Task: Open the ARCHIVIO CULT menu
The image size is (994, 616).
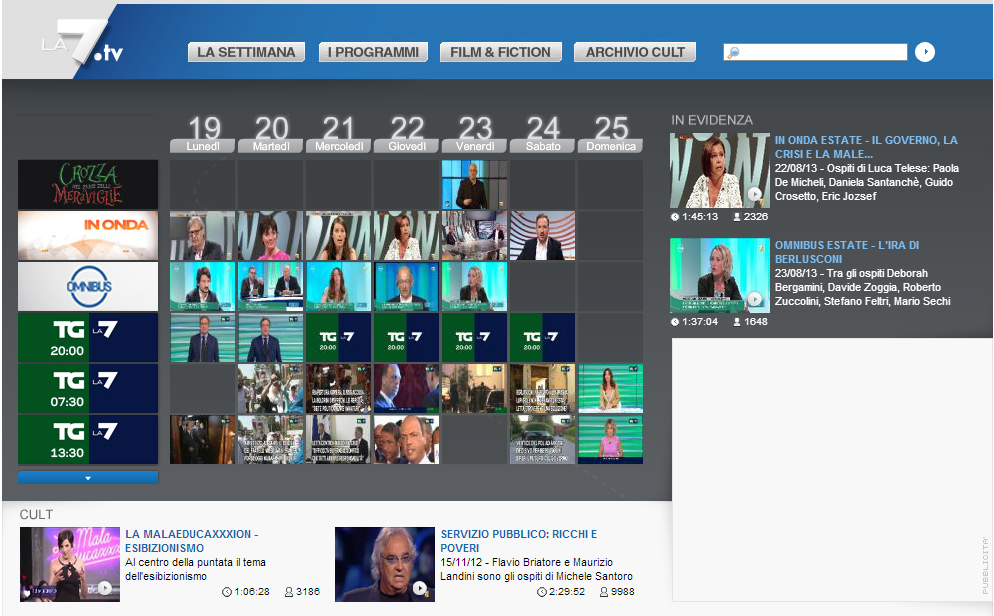Action: pos(635,52)
